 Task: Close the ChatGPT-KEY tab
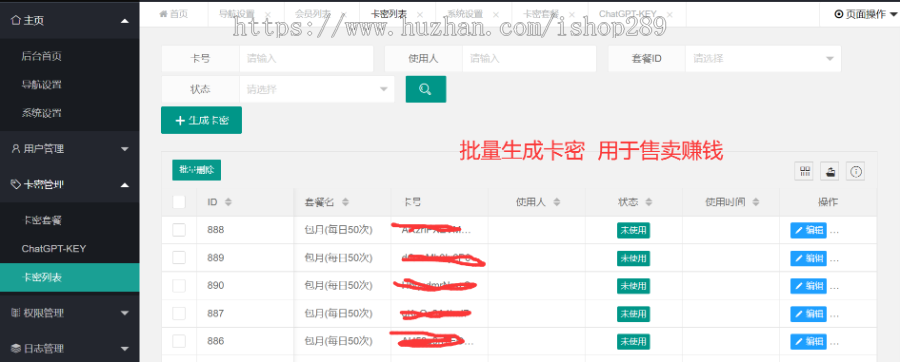pos(669,15)
